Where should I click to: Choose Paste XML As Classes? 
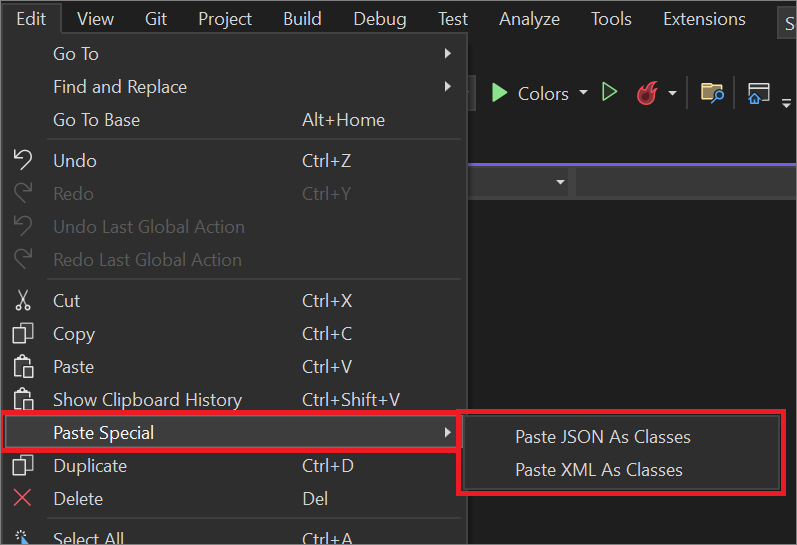point(599,470)
